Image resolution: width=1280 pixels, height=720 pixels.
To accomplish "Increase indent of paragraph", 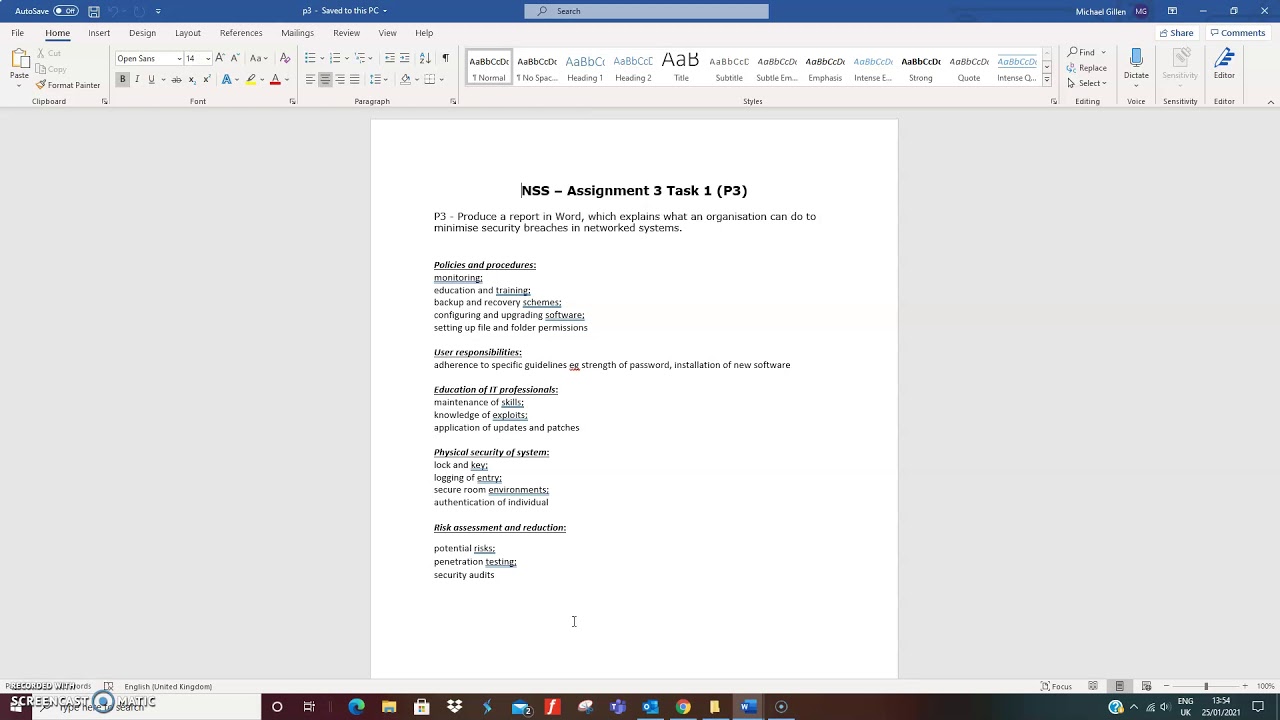I will [405, 58].
